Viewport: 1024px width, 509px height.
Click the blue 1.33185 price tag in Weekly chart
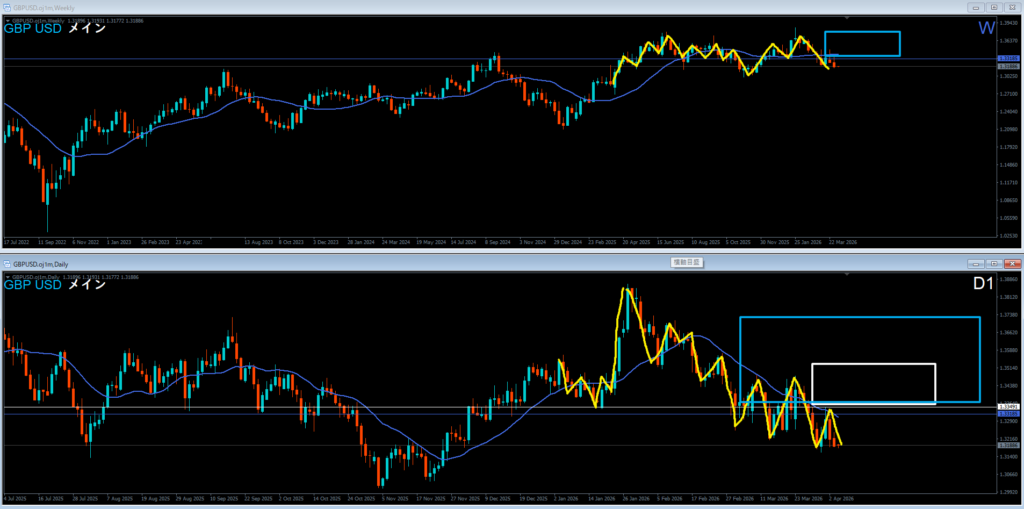click(1008, 59)
